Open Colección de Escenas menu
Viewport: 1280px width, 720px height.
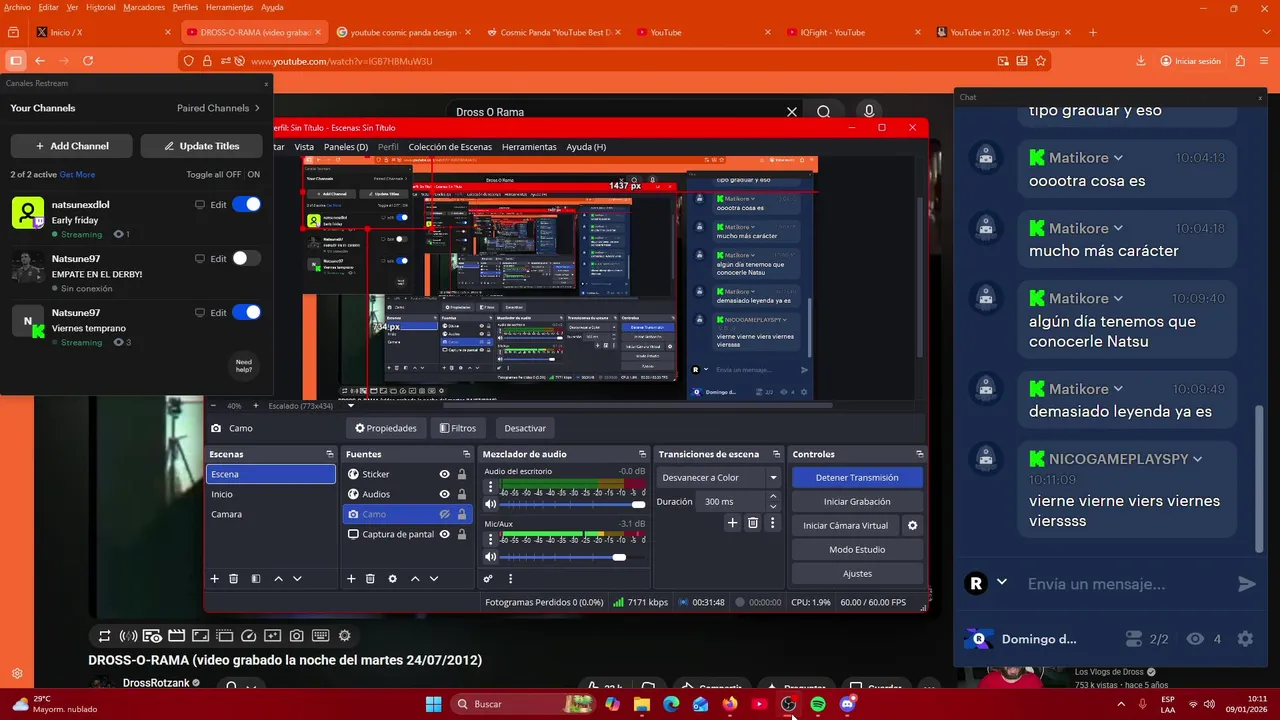450,147
